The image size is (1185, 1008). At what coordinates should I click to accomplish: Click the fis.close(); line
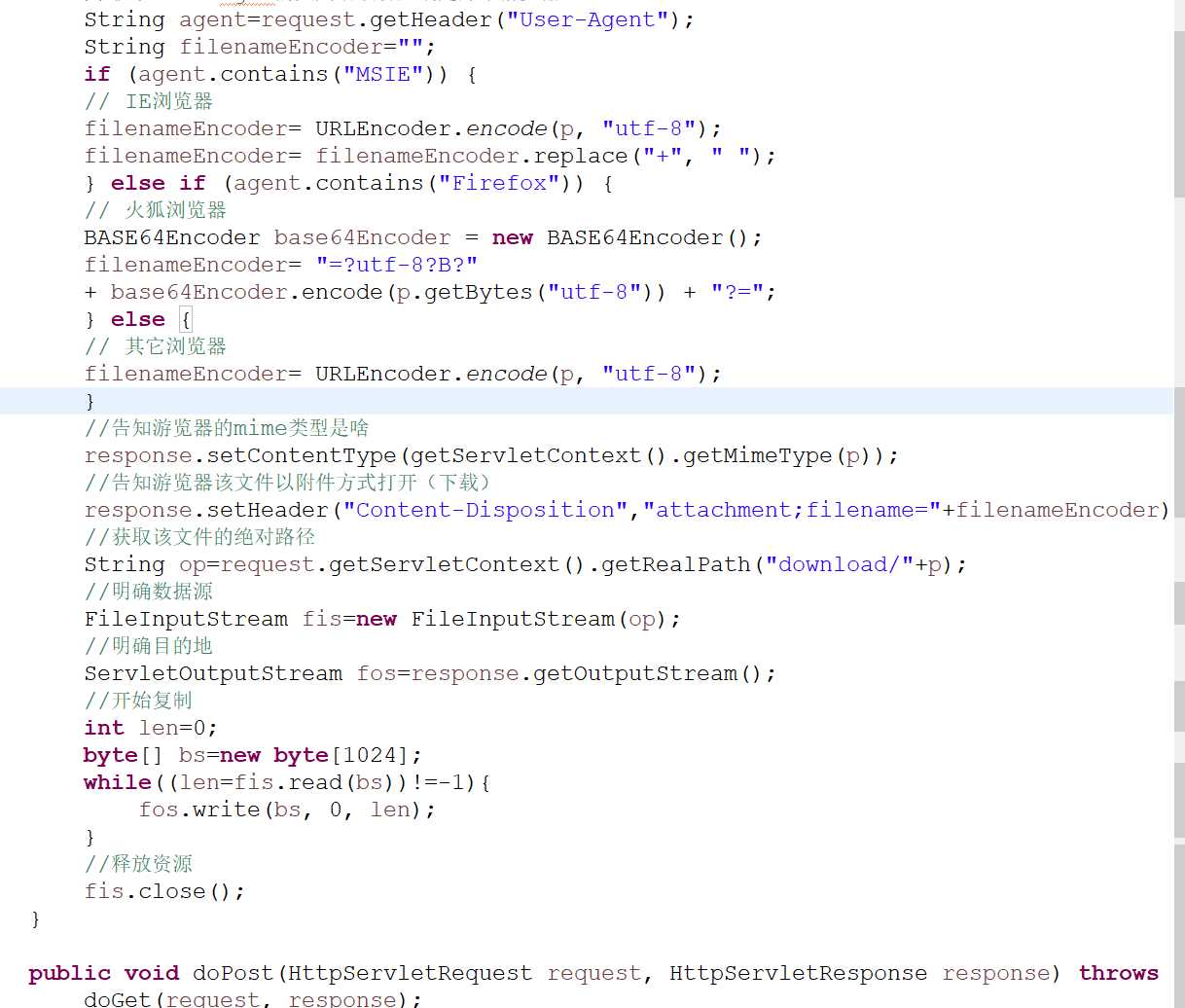[x=164, y=891]
